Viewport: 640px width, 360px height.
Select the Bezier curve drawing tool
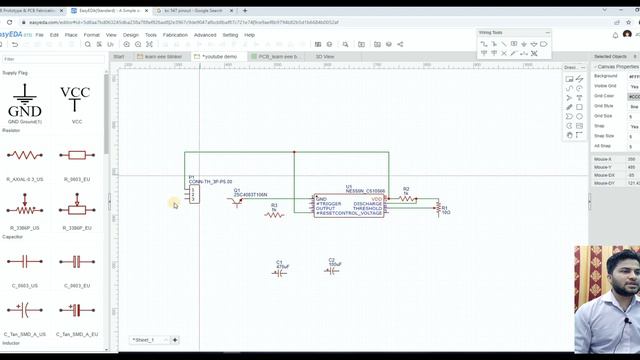[x=569, y=88]
